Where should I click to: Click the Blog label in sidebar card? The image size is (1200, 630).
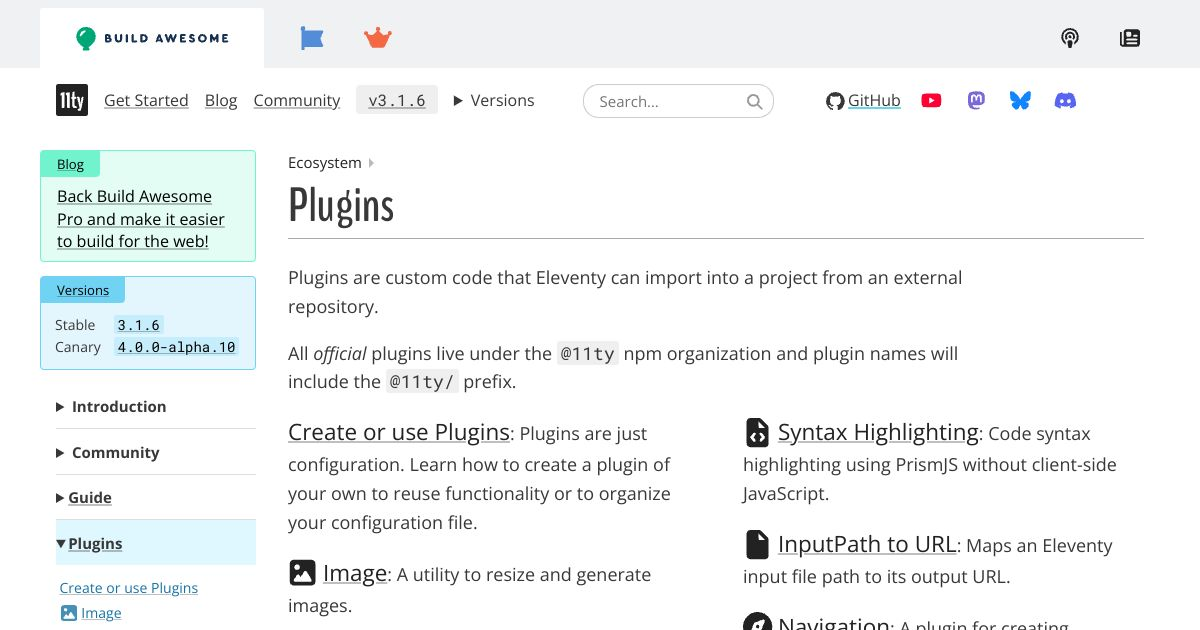point(70,164)
